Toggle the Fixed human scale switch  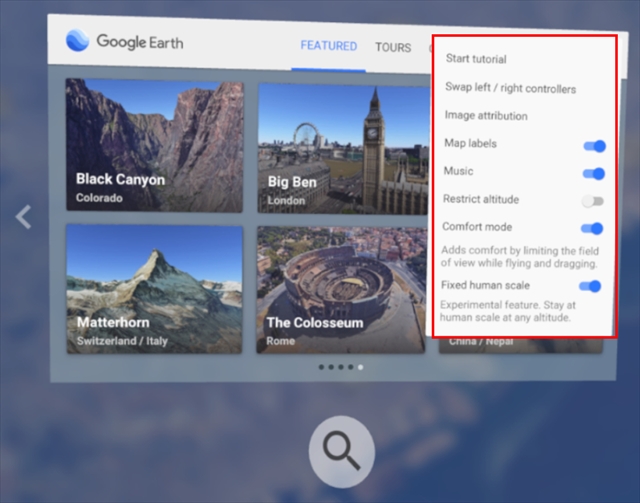(x=594, y=286)
